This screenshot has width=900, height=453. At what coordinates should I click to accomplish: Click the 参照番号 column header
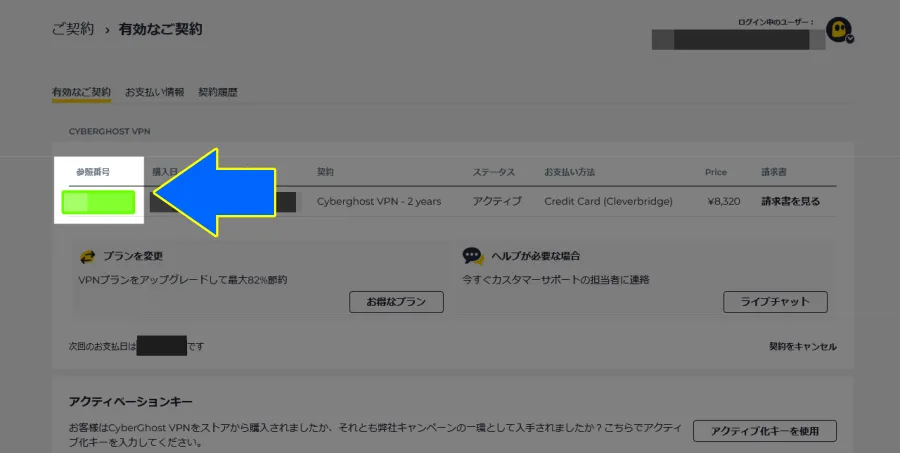point(93,172)
